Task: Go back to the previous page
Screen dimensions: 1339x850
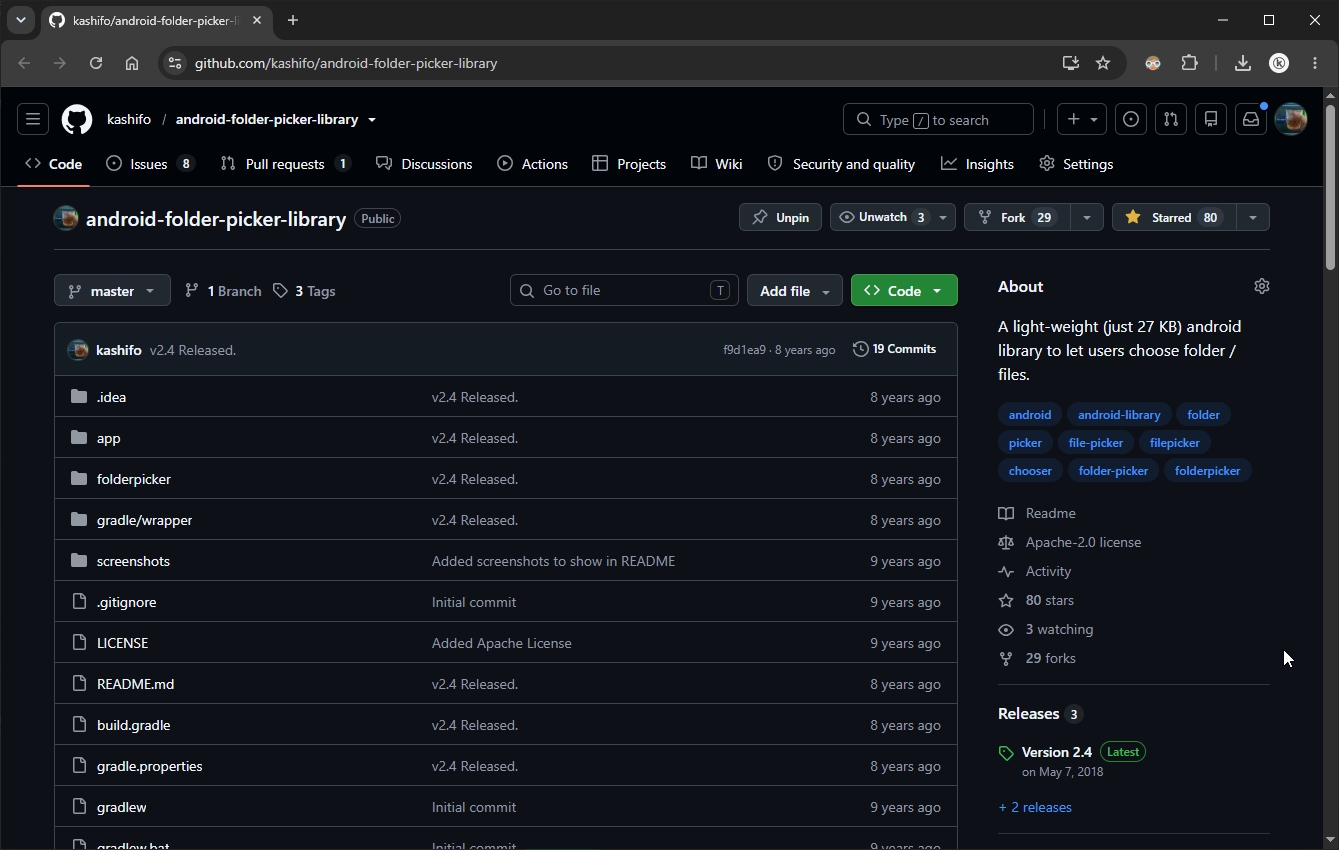Action: click(24, 63)
